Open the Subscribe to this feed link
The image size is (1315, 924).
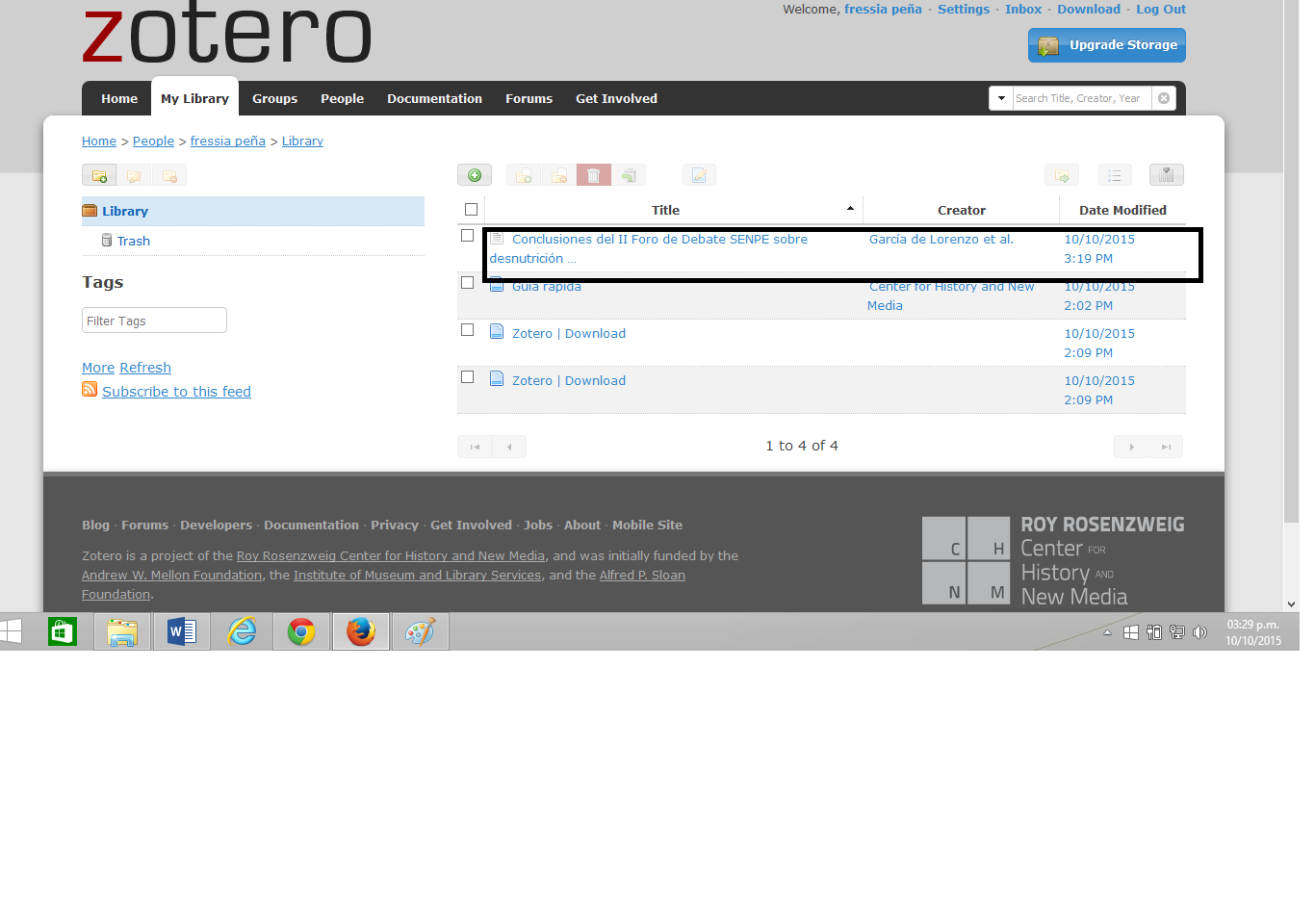[x=176, y=391]
